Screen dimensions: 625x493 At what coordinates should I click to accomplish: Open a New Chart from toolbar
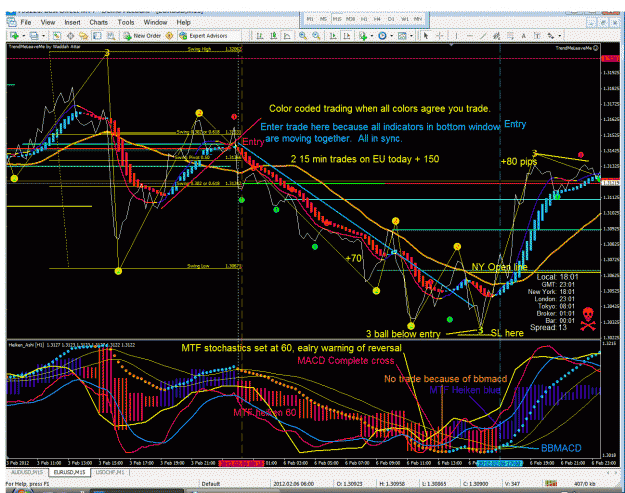[14, 36]
